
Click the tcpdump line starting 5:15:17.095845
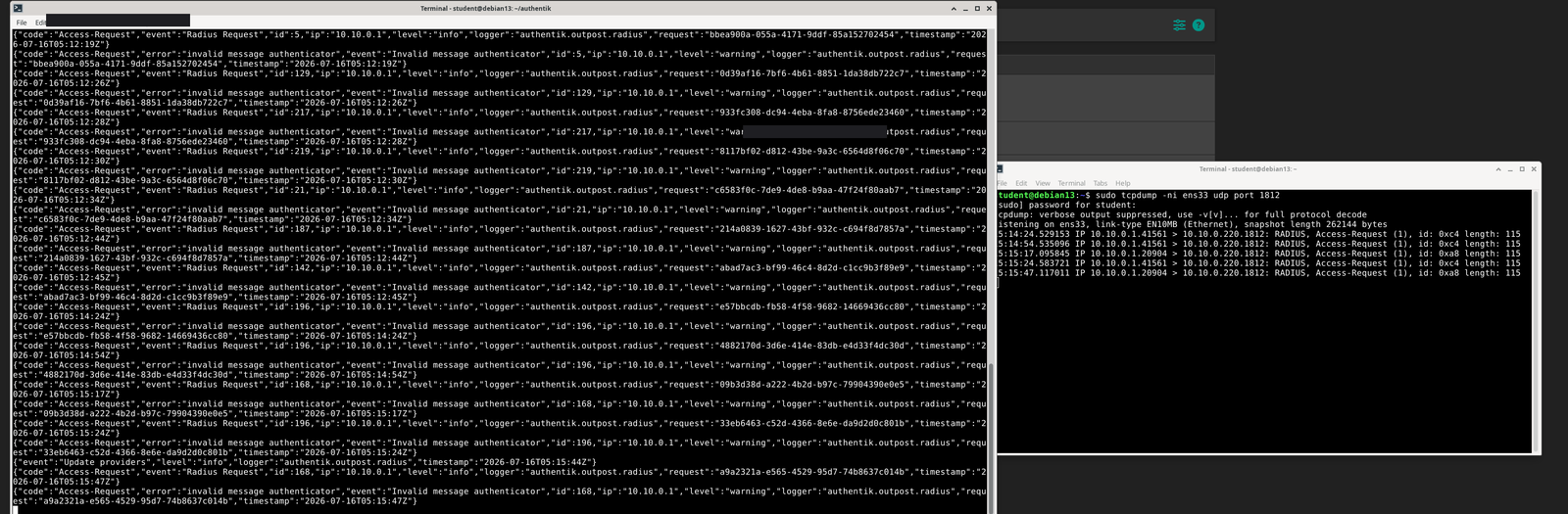coord(1259,254)
